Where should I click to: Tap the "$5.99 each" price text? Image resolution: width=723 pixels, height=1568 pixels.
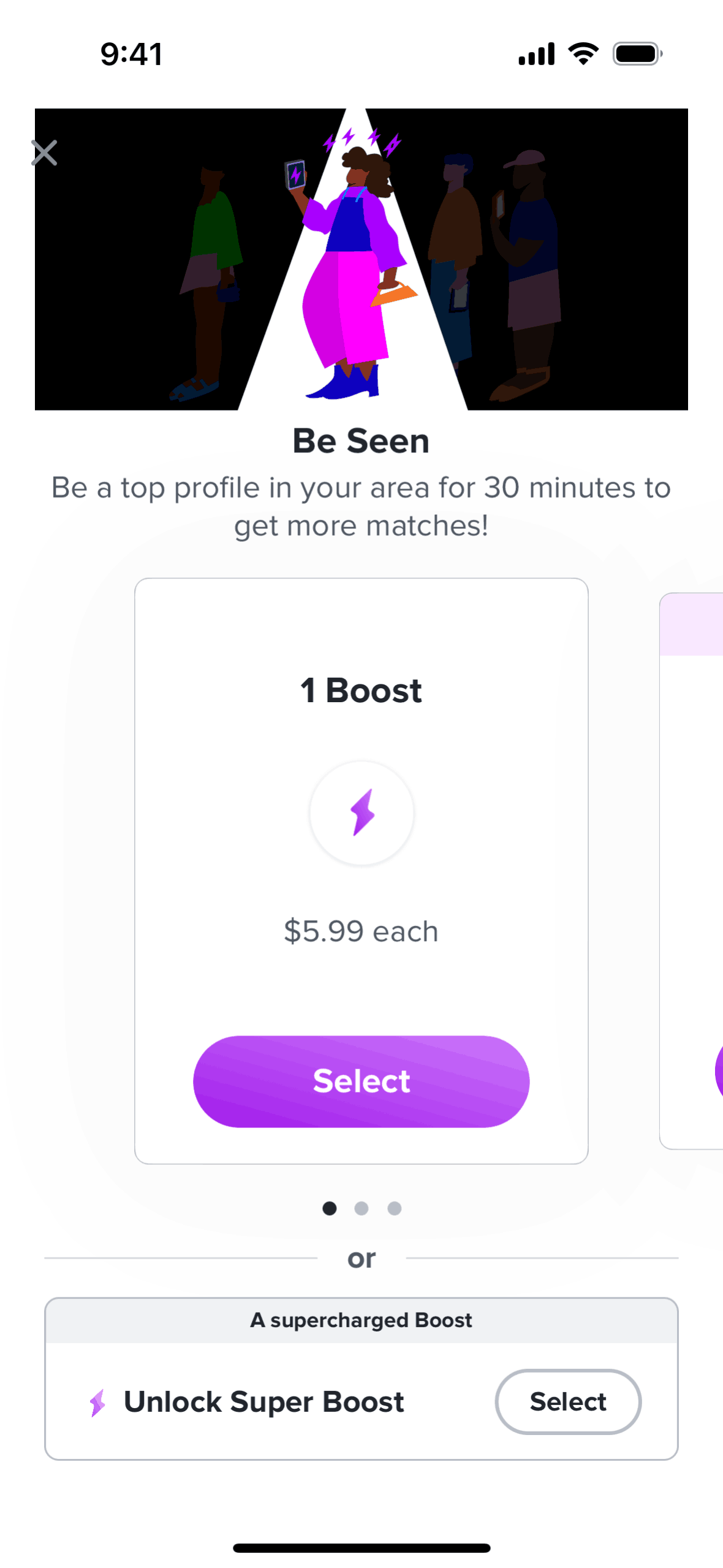(362, 931)
